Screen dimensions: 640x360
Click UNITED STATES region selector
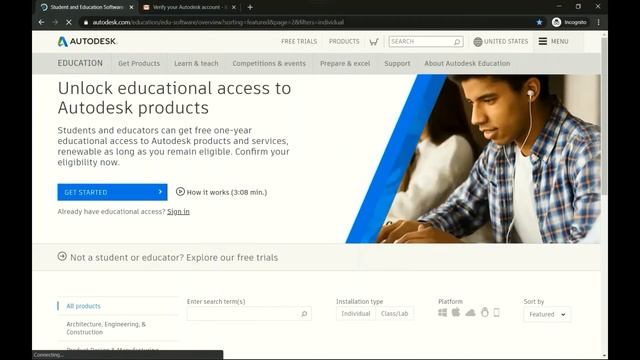(506, 42)
